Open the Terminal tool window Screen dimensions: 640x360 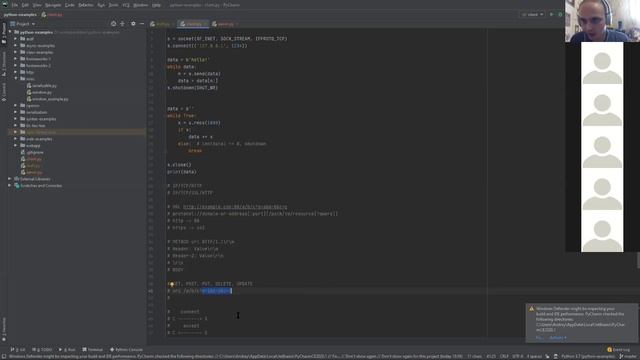tap(93, 350)
